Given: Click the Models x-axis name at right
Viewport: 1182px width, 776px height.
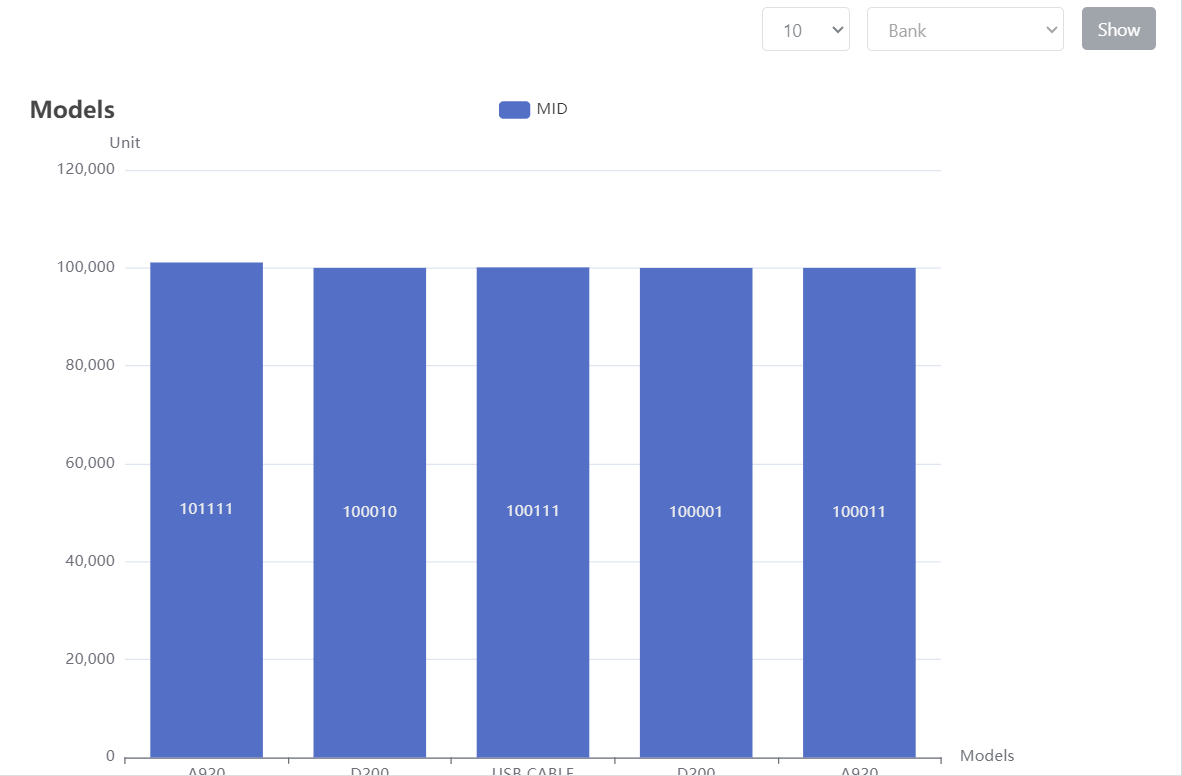Looking at the screenshot, I should click(987, 756).
